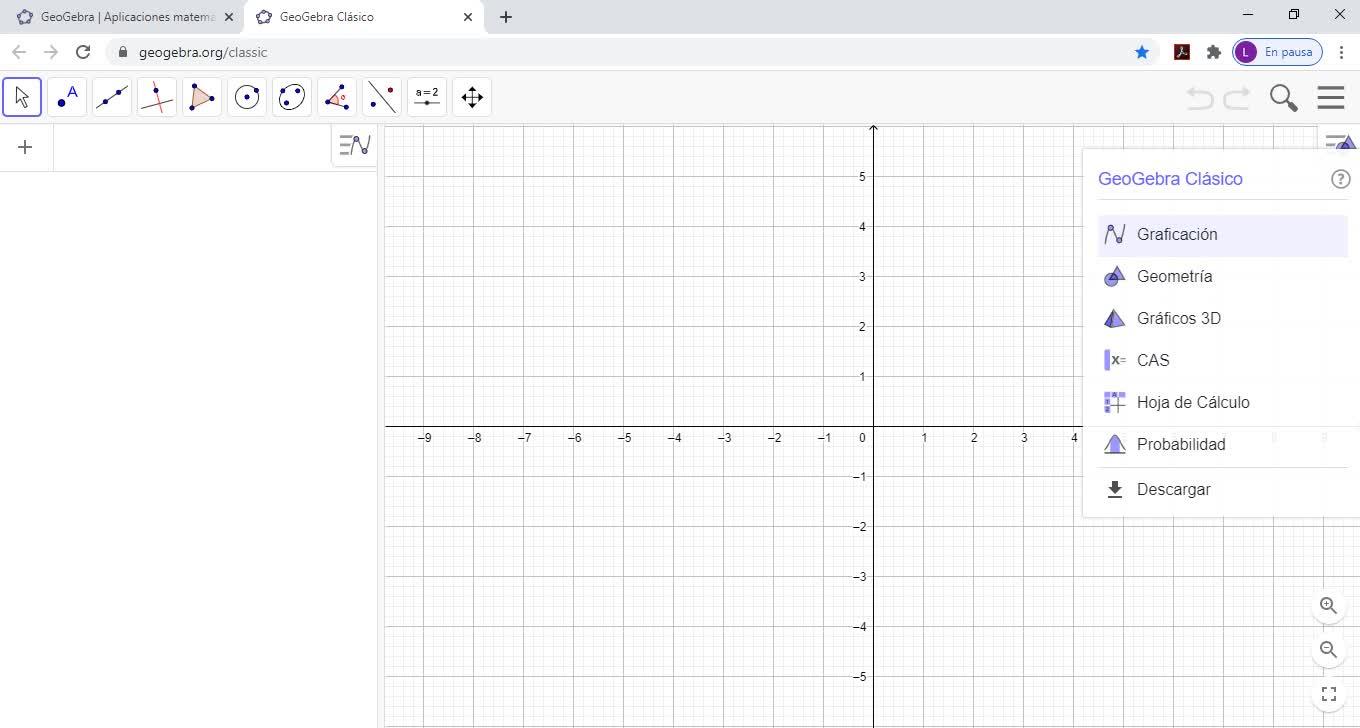Select the Reflect about line tool
The image size is (1360, 728).
pos(382,97)
